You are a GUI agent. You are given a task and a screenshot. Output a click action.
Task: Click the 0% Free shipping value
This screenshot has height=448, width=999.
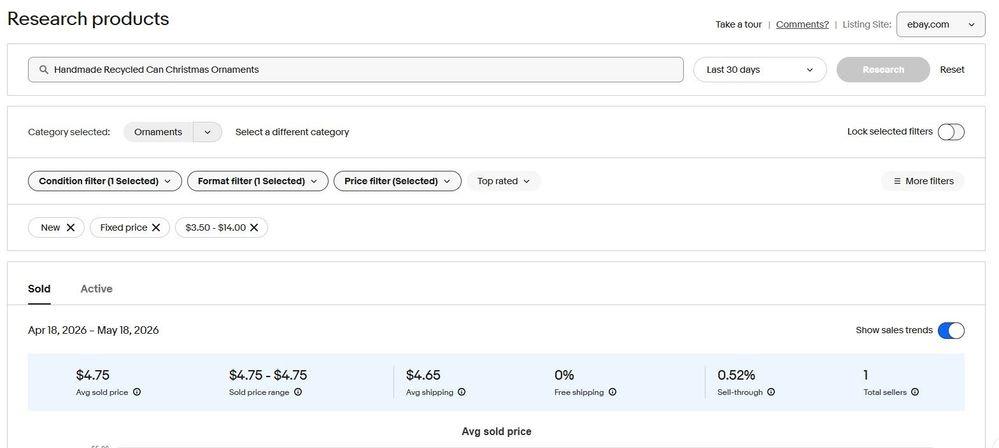click(564, 375)
